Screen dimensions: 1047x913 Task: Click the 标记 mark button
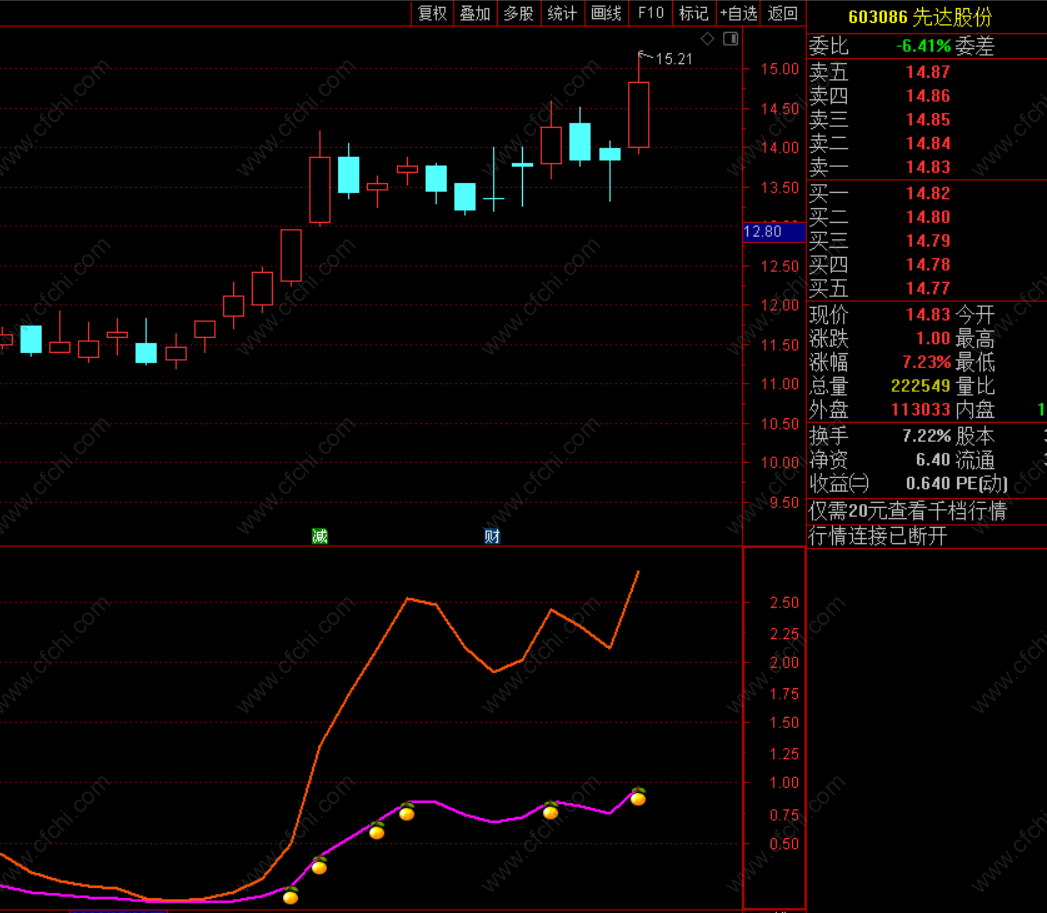point(693,13)
